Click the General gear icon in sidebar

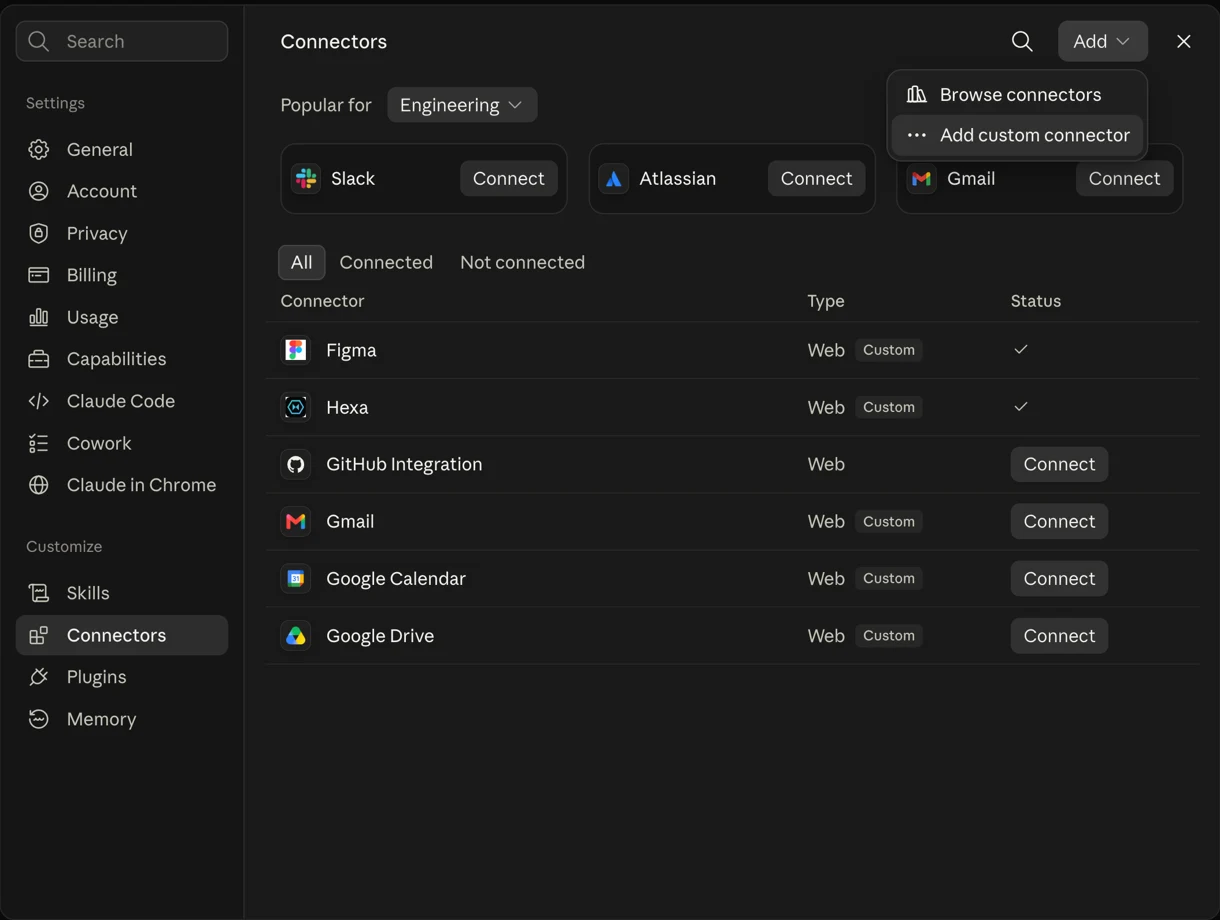39,149
